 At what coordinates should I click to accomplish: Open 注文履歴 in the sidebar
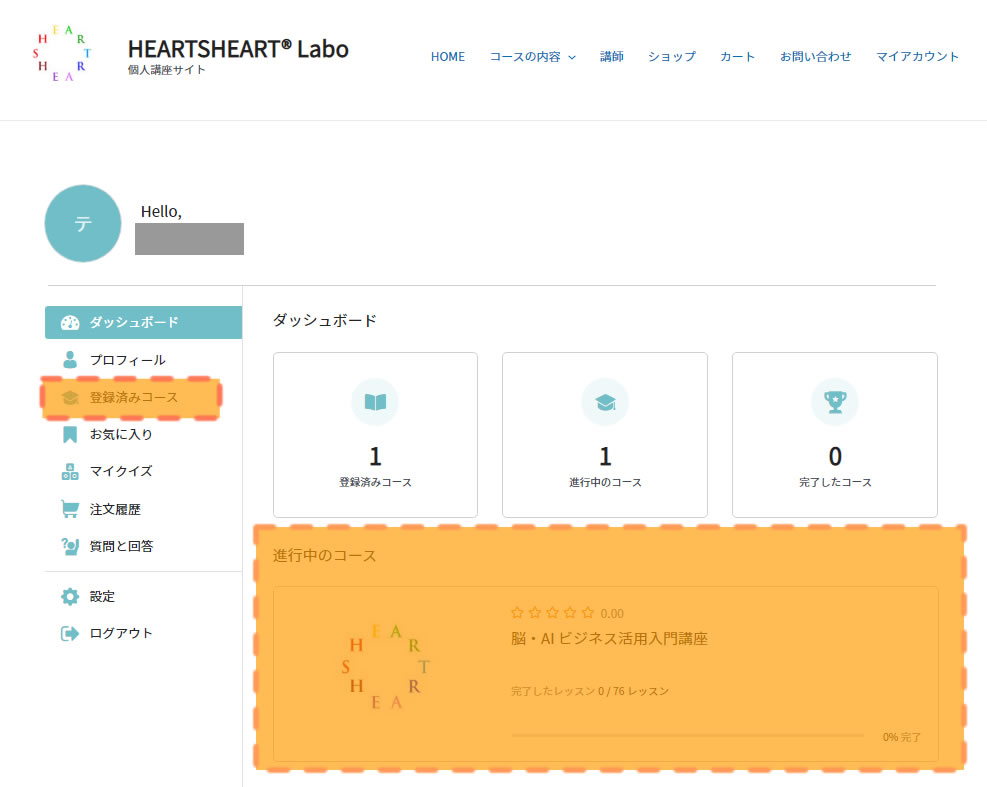pyautogui.click(x=115, y=509)
